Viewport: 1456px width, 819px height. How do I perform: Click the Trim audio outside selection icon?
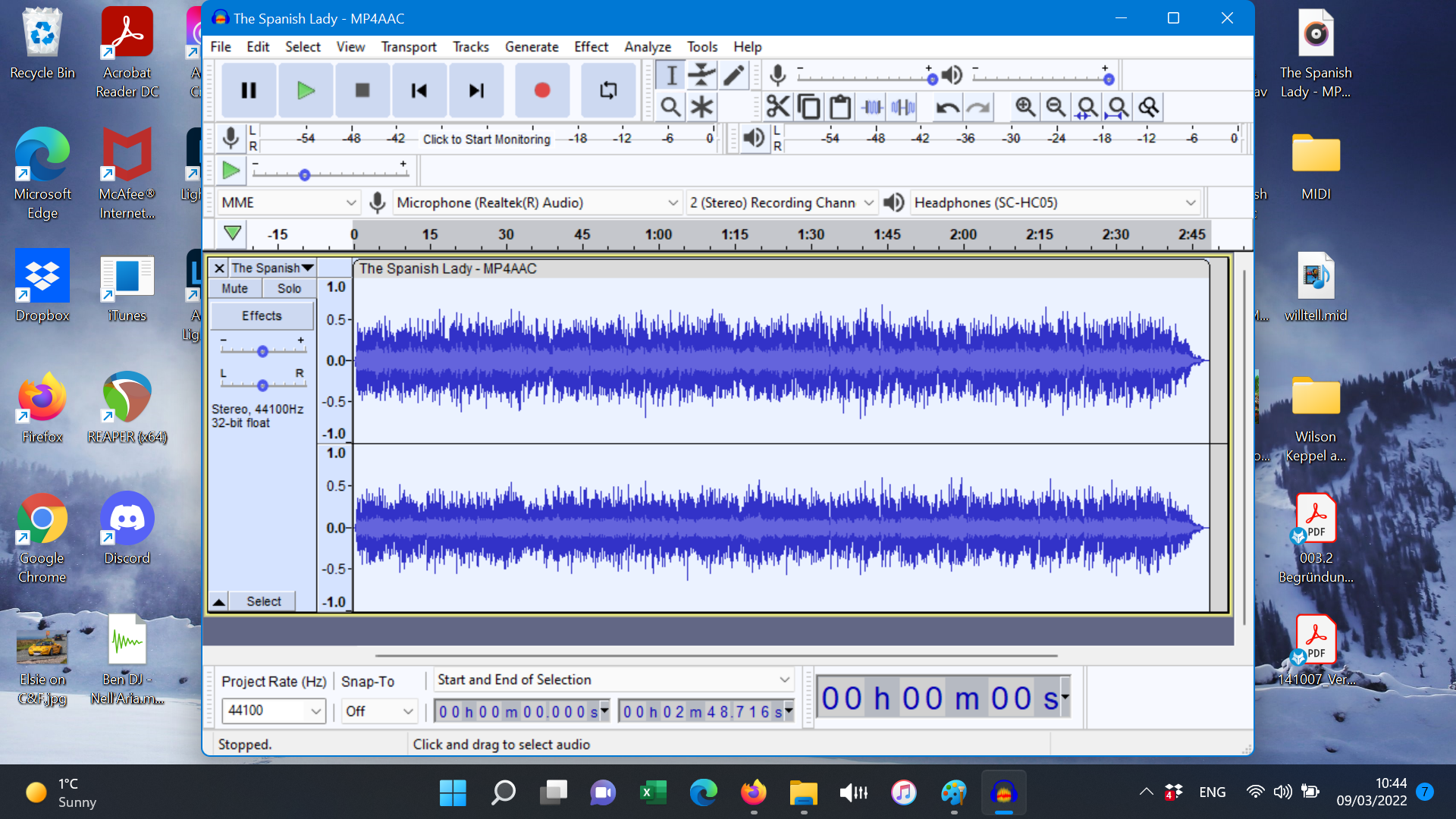[x=872, y=107]
